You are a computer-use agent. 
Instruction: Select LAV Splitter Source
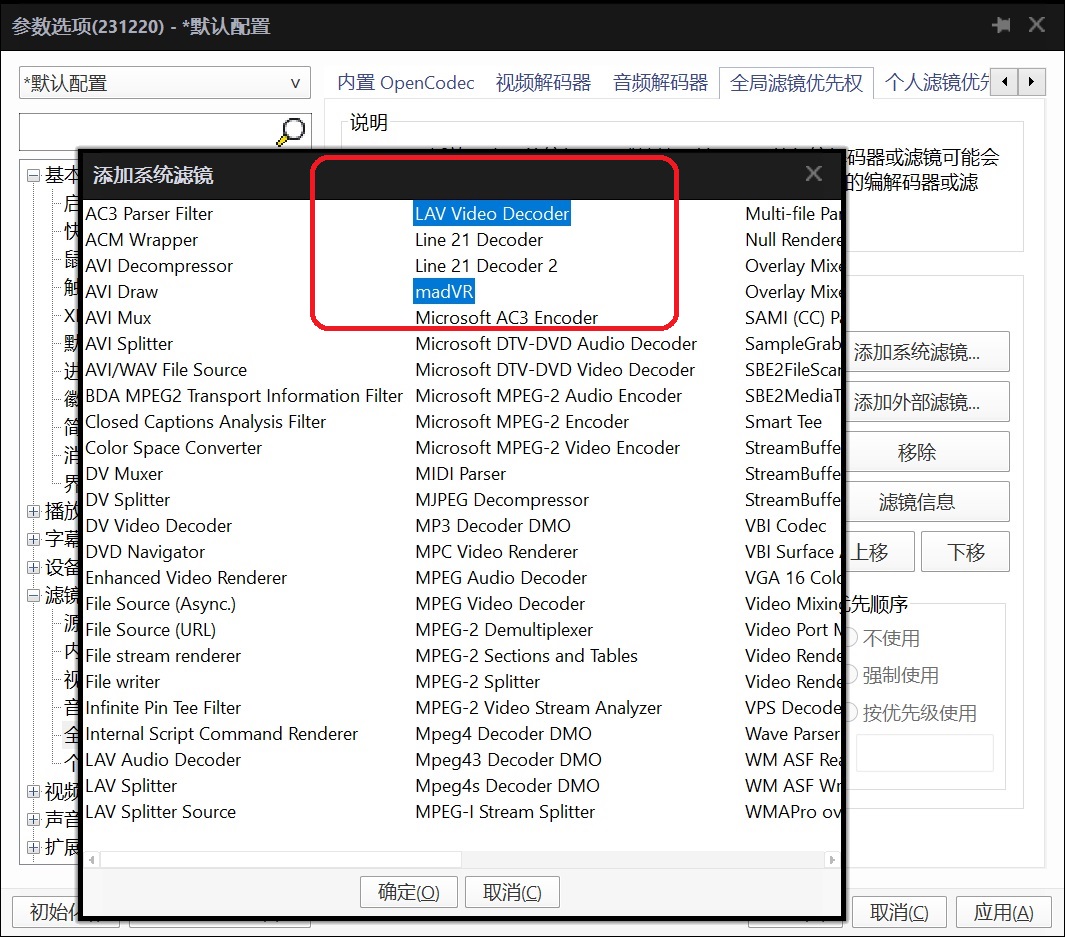pyautogui.click(x=160, y=812)
